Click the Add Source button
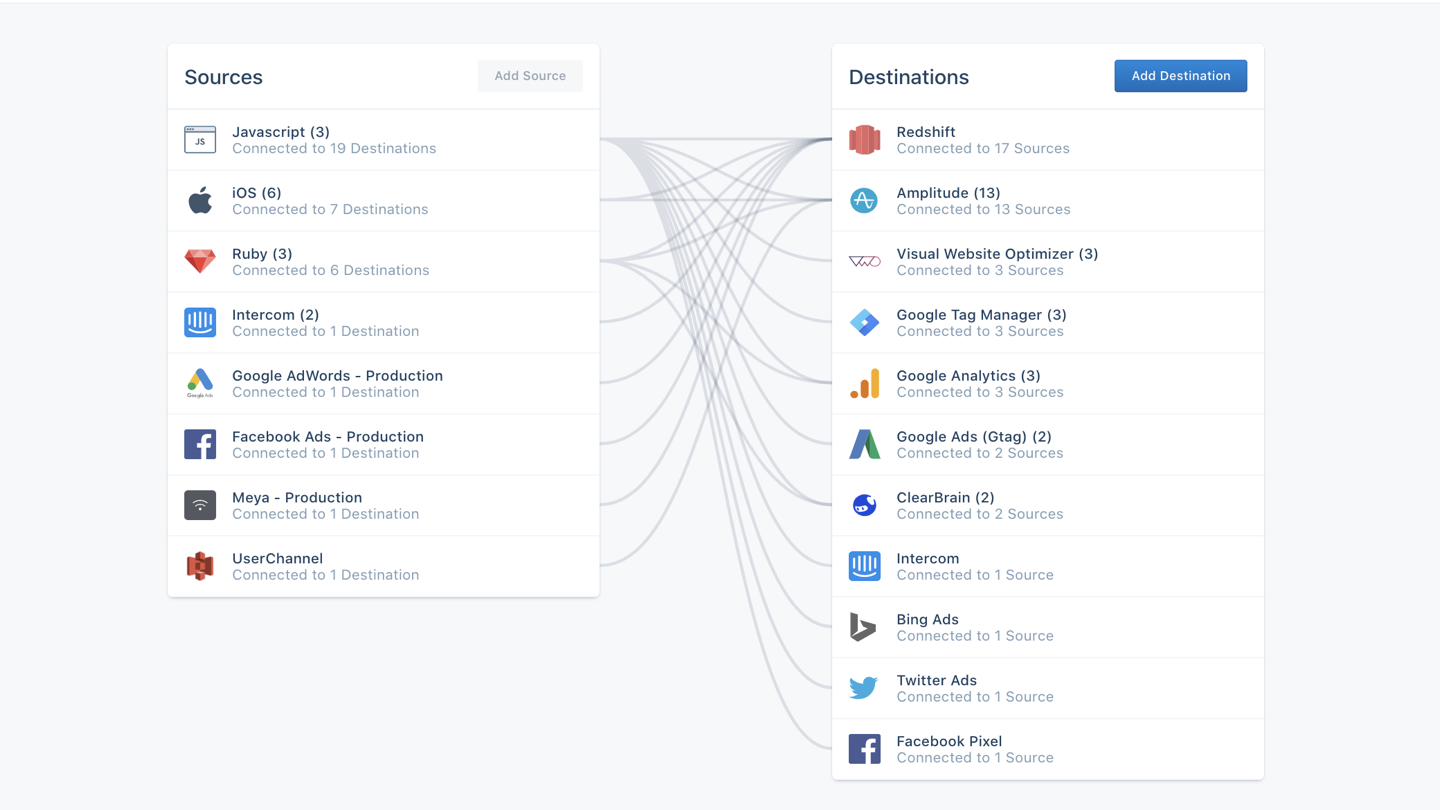The image size is (1440, 810). [530, 76]
